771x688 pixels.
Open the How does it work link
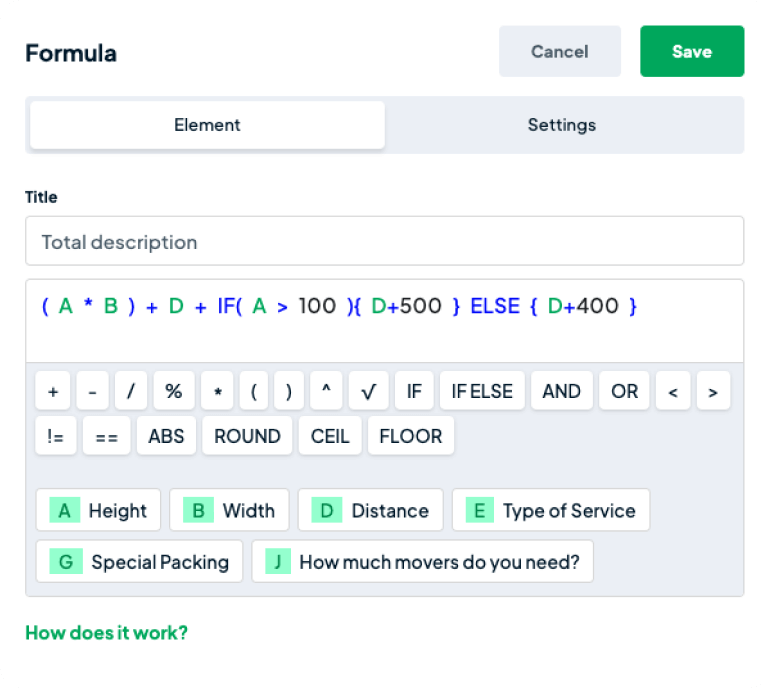pyautogui.click(x=106, y=632)
